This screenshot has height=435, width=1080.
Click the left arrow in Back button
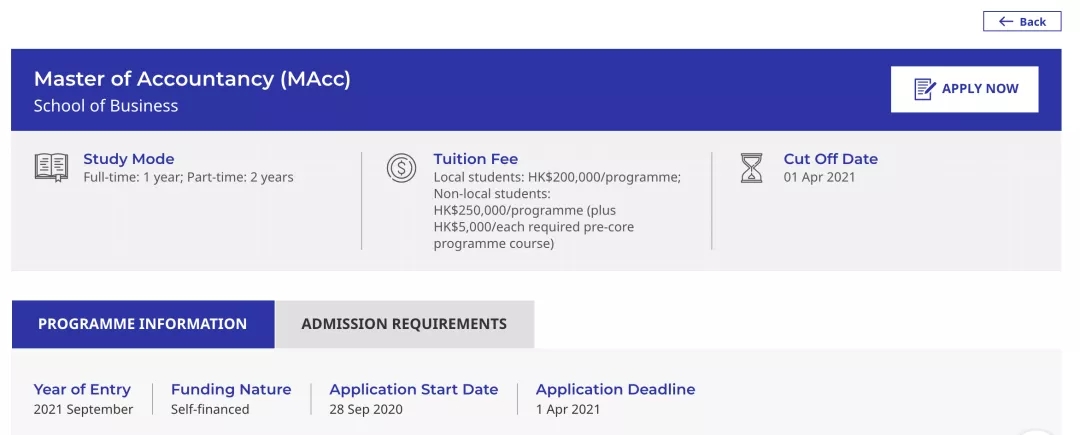[x=1006, y=22]
